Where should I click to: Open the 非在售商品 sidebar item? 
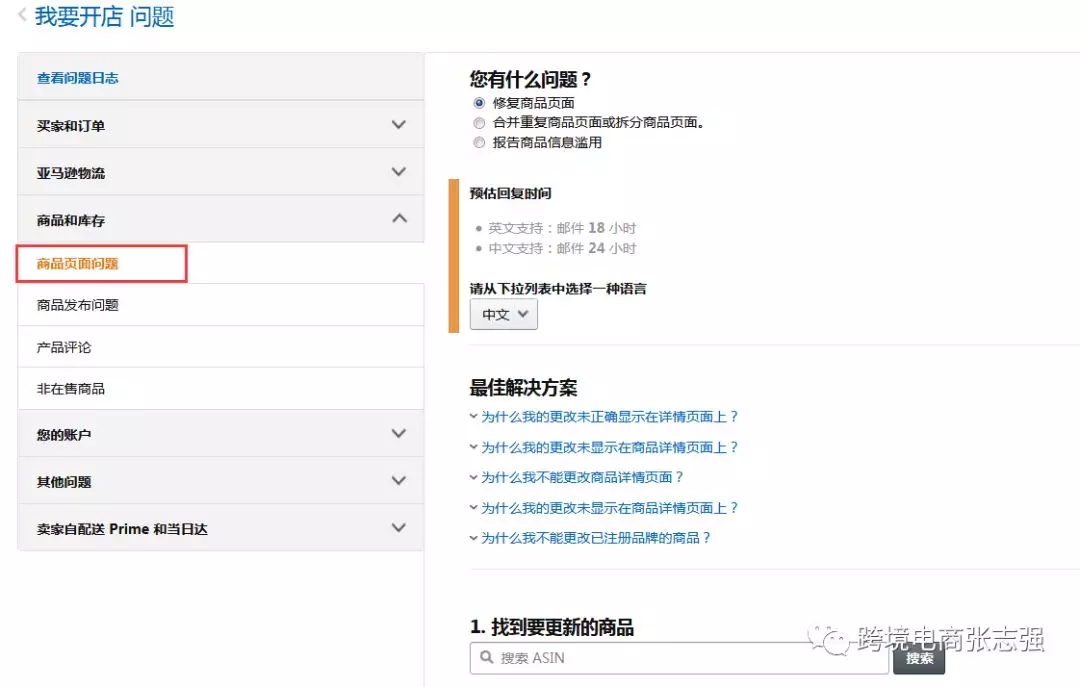(x=69, y=388)
